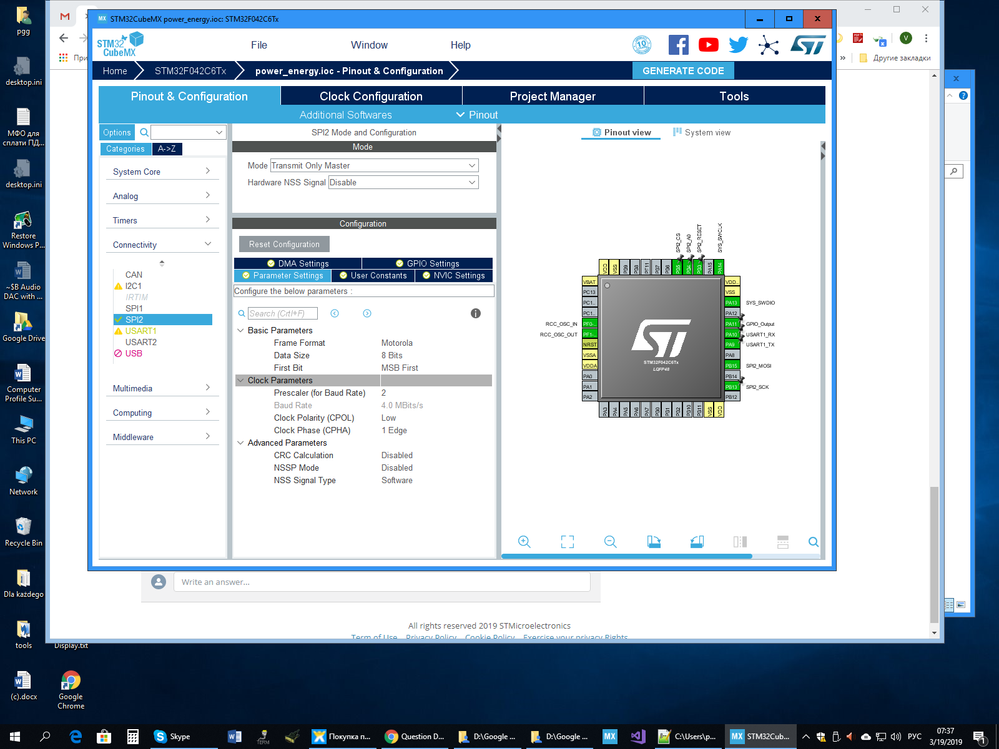Open the Hardware NSS Signal dropdown
This screenshot has height=749, width=999.
(x=403, y=182)
